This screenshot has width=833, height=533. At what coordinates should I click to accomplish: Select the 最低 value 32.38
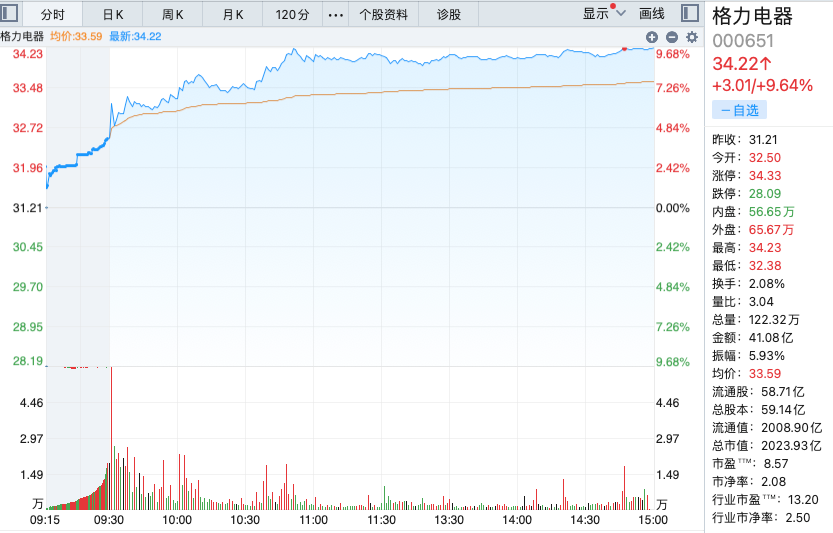[x=765, y=266]
